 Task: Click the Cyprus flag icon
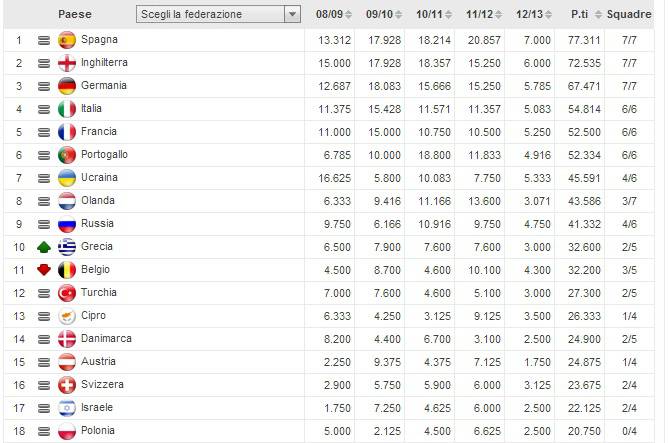67,316
